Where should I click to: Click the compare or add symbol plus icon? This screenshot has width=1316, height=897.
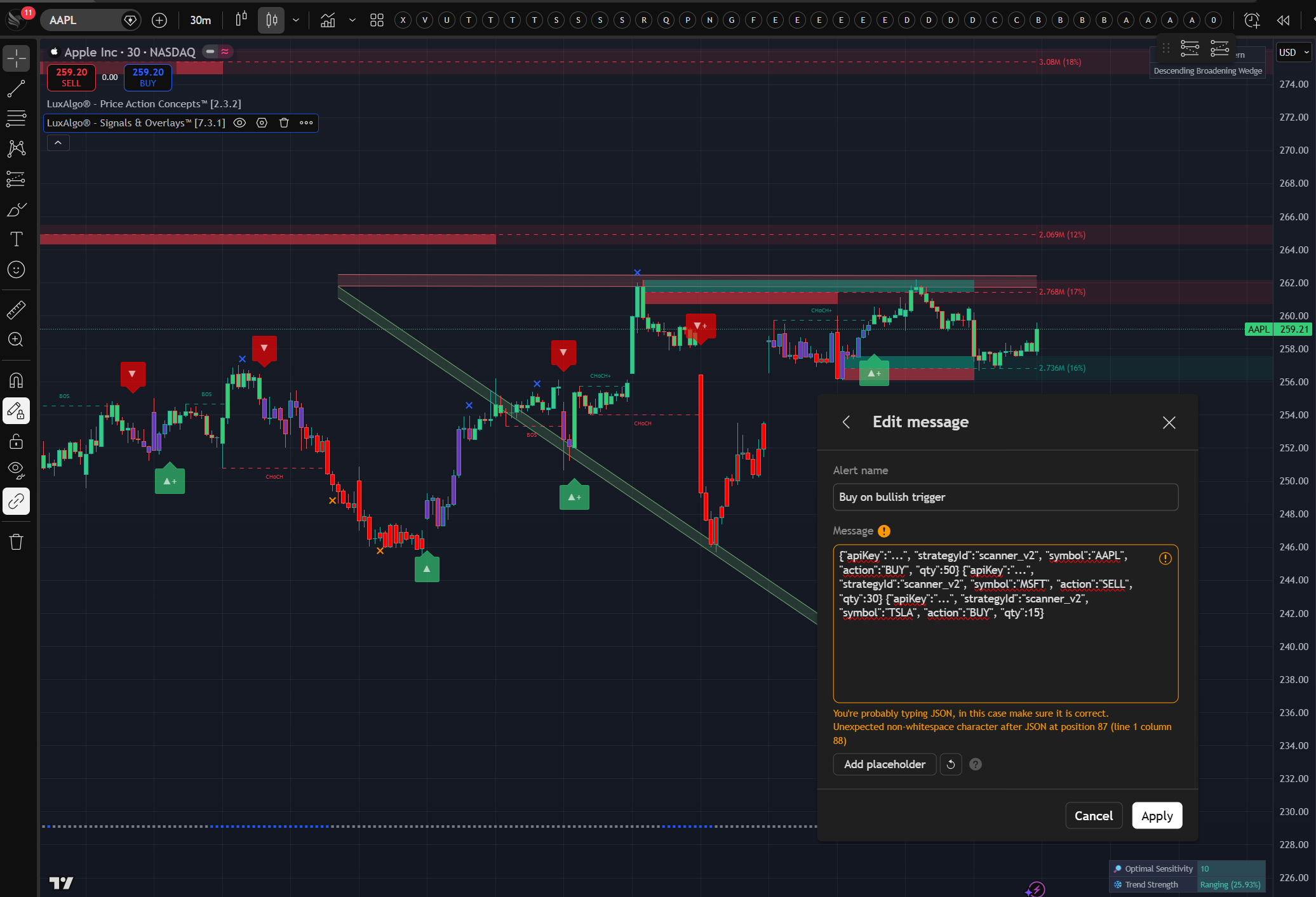point(159,20)
